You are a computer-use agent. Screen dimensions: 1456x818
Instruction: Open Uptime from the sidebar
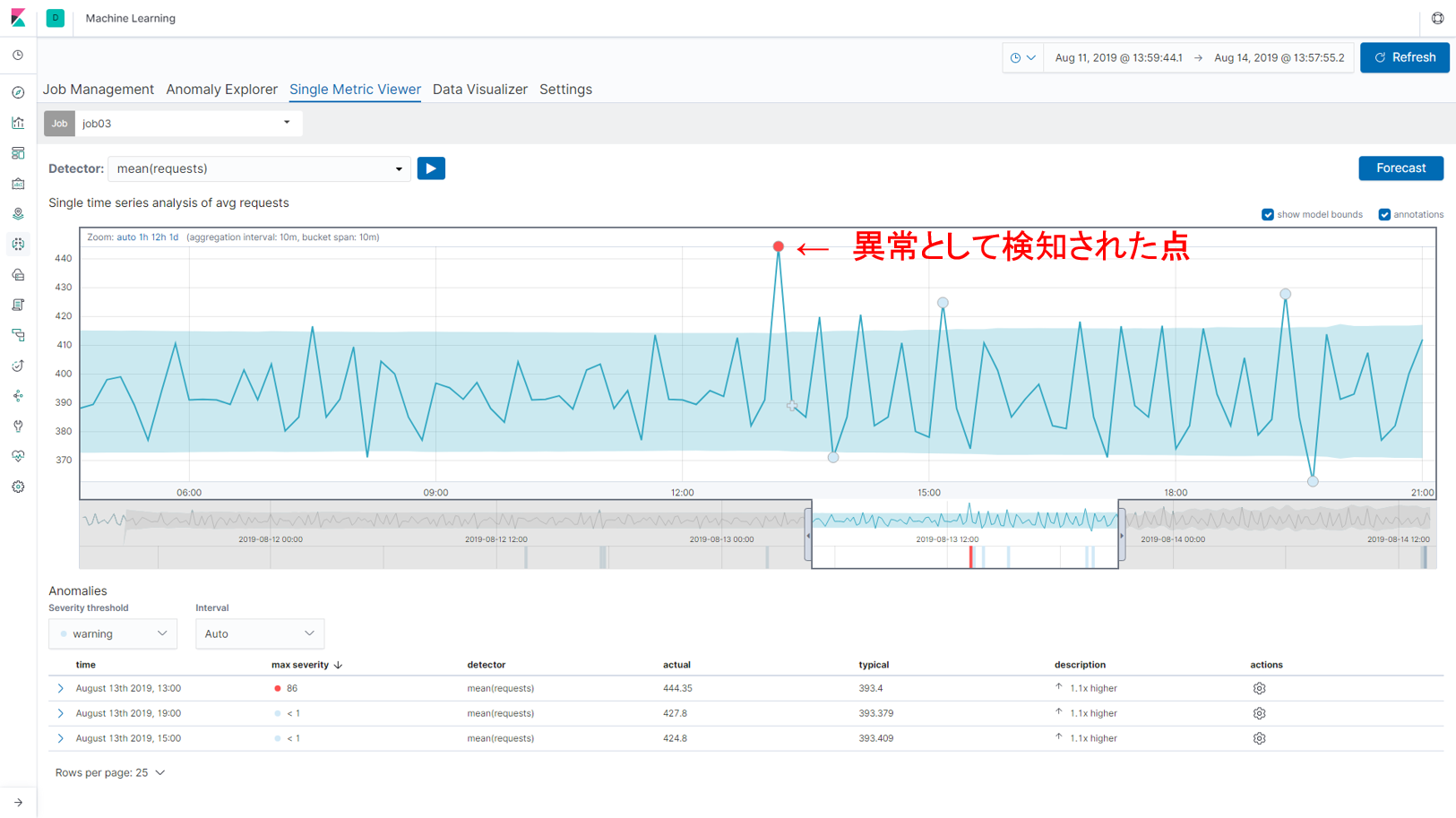point(18,366)
